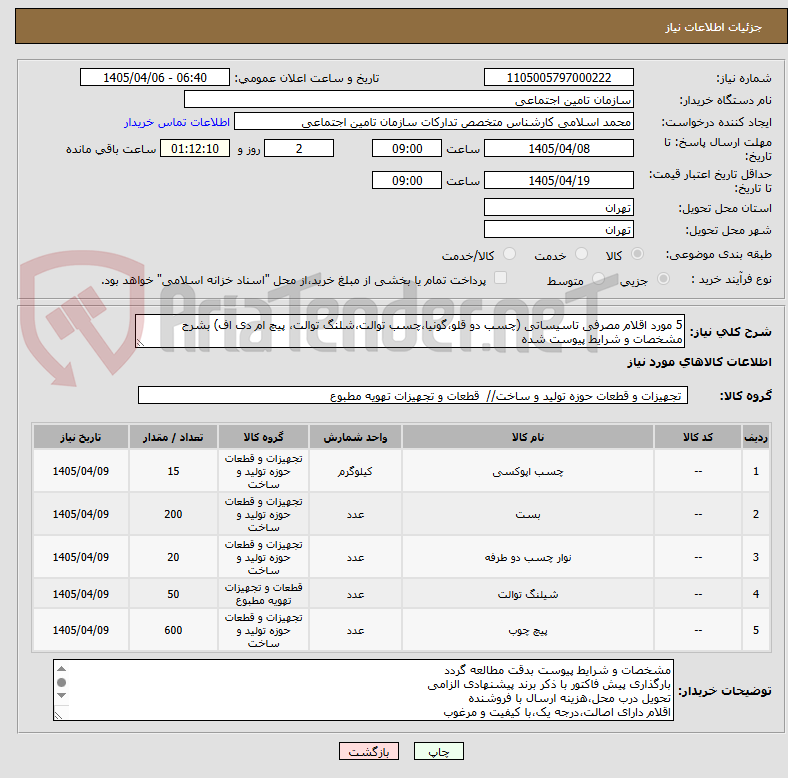Click the up arrow in buyer notes scrollbar

(x=61, y=668)
